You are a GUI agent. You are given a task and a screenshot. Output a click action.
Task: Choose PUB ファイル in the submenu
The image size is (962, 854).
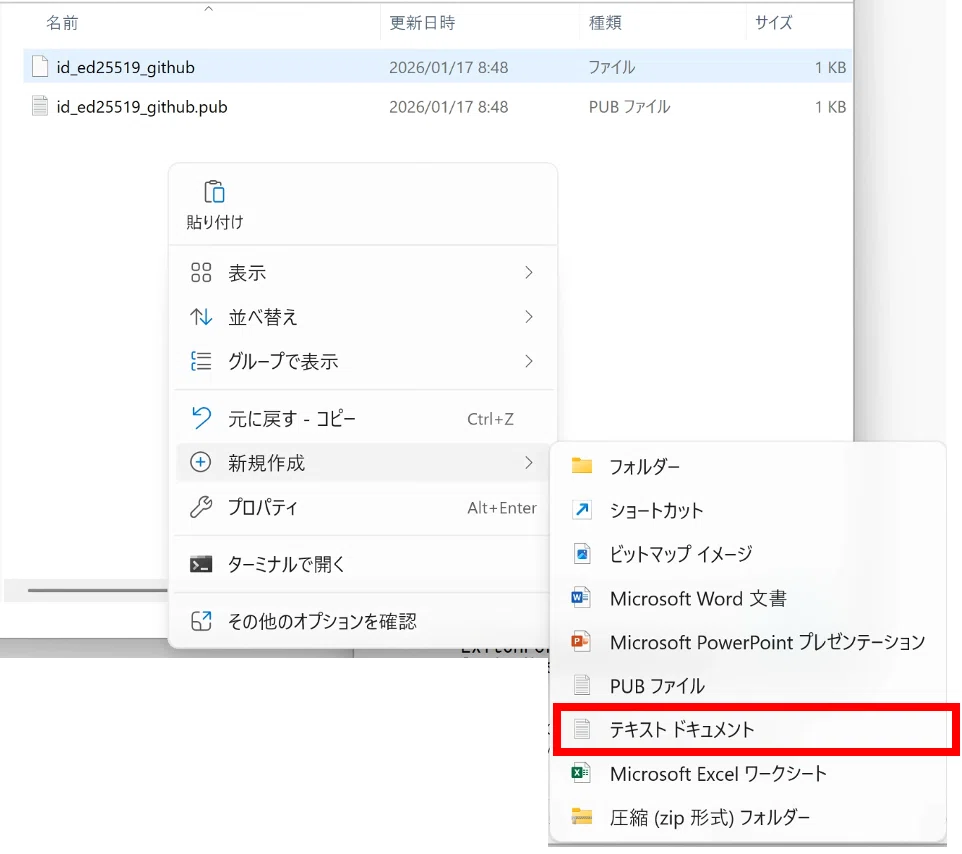(748, 685)
